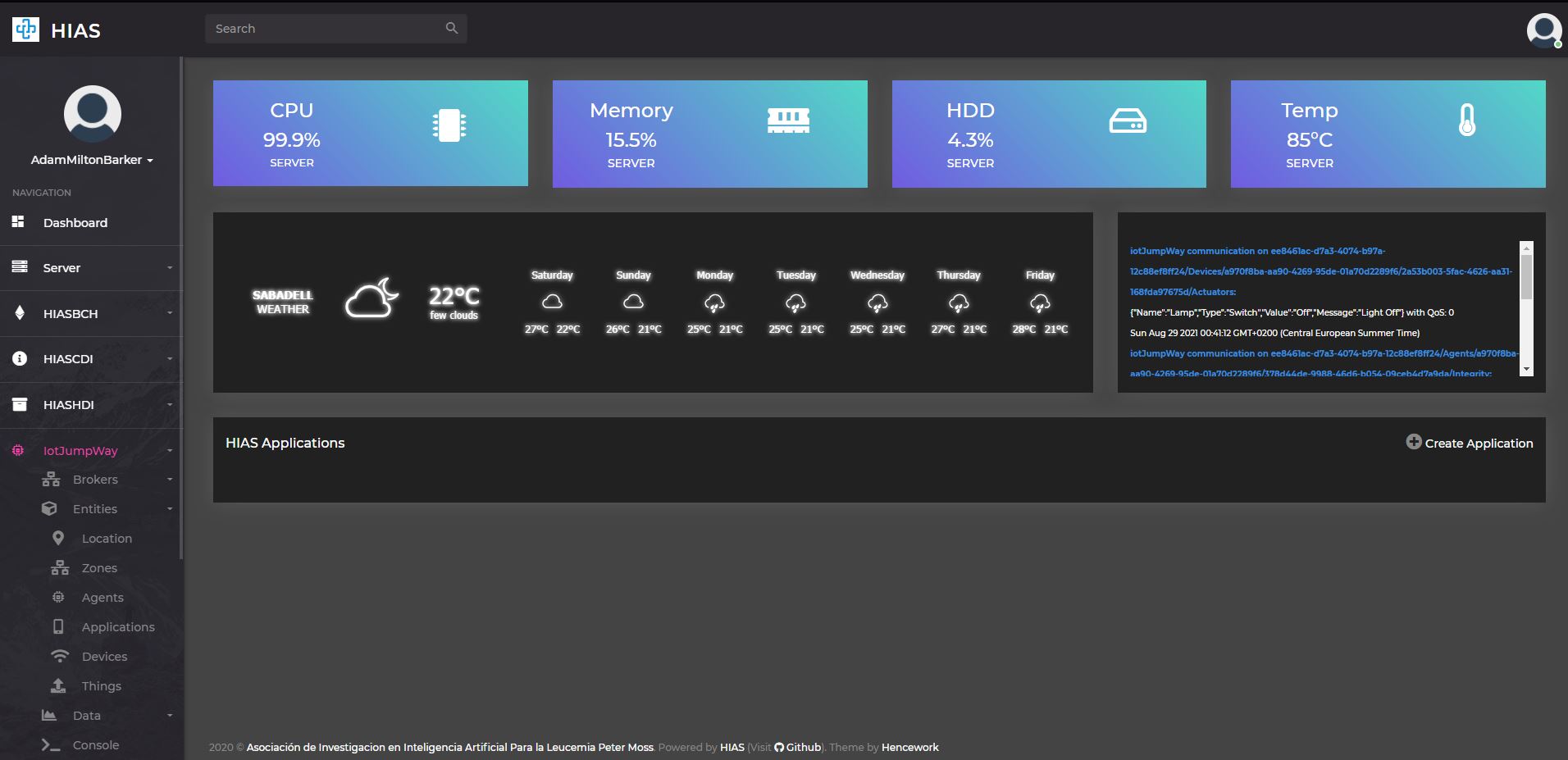
Task: Open the AdamMiltonBarker user dropdown
Action: coord(92,160)
